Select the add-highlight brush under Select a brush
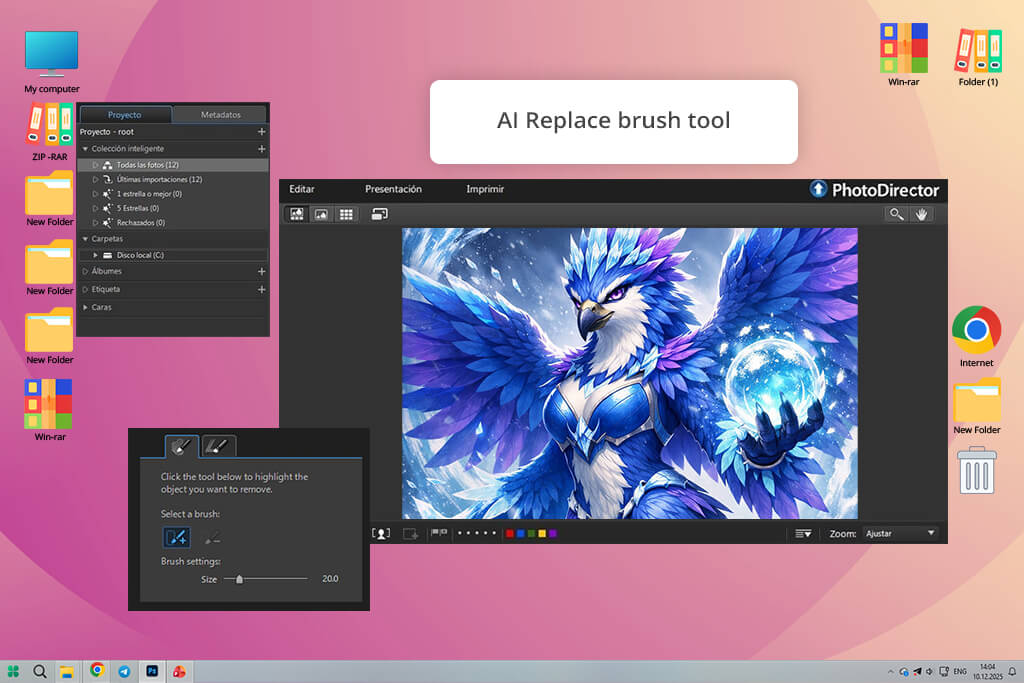 (176, 537)
